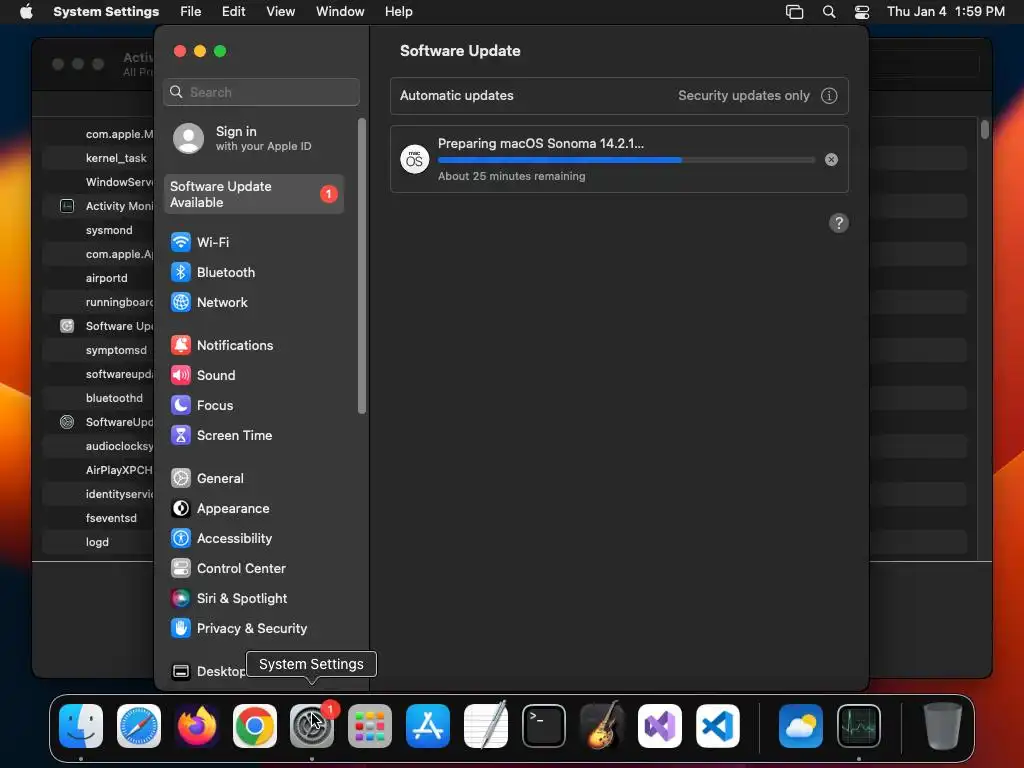Click the Automatic updates info icon
The height and width of the screenshot is (768, 1024).
829,96
